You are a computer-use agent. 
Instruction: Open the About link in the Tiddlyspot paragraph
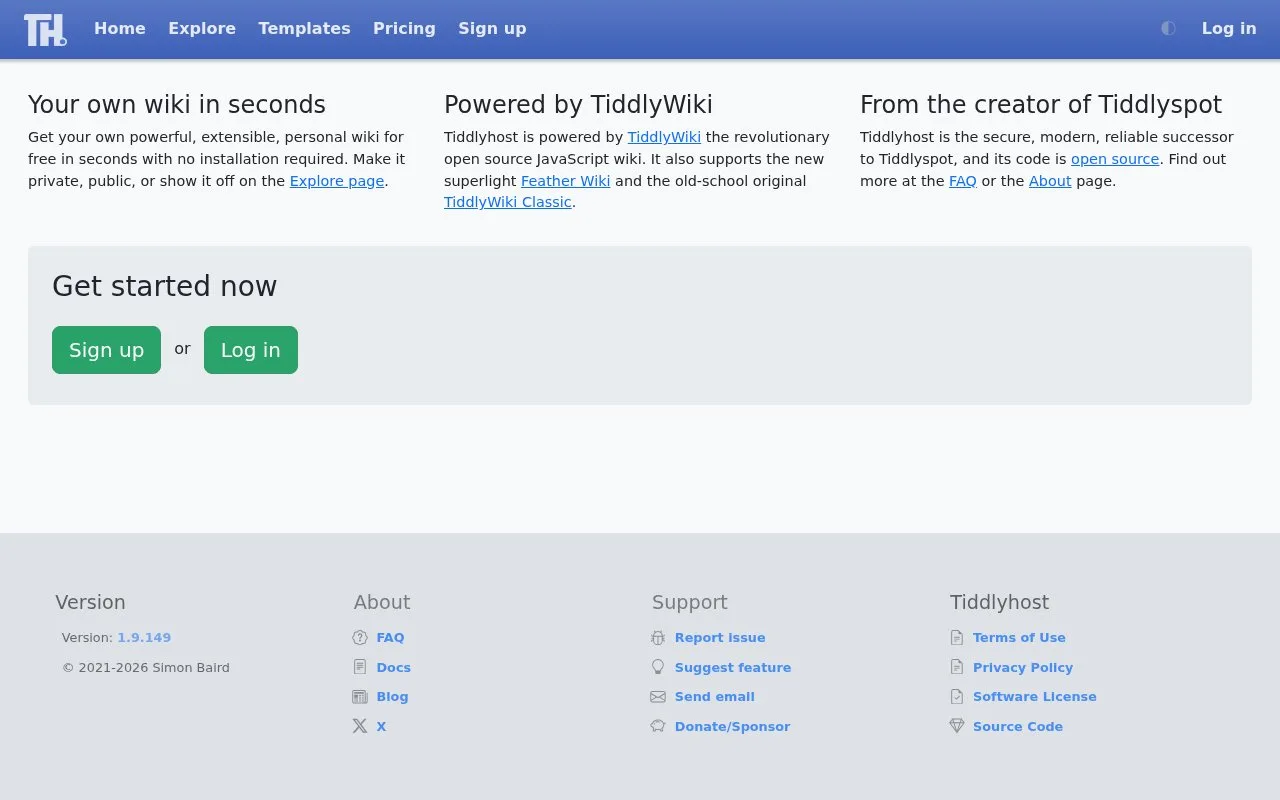[1050, 181]
